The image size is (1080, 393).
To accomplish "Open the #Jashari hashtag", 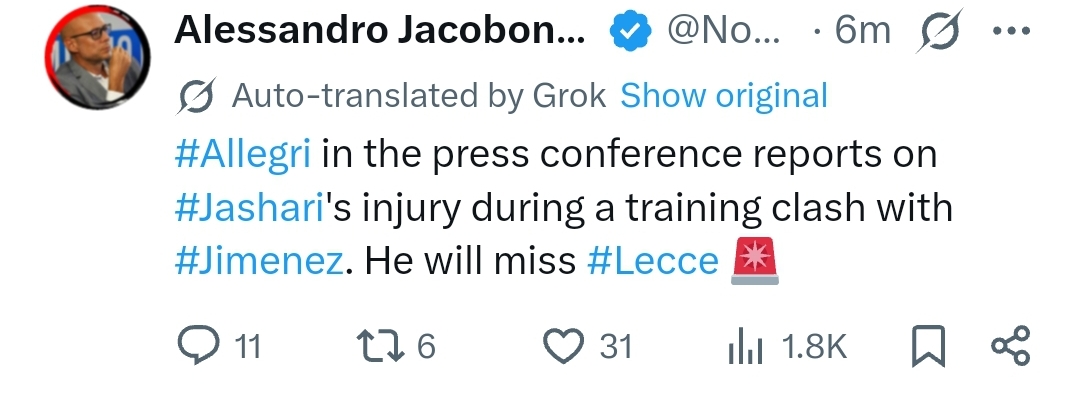I will point(249,207).
